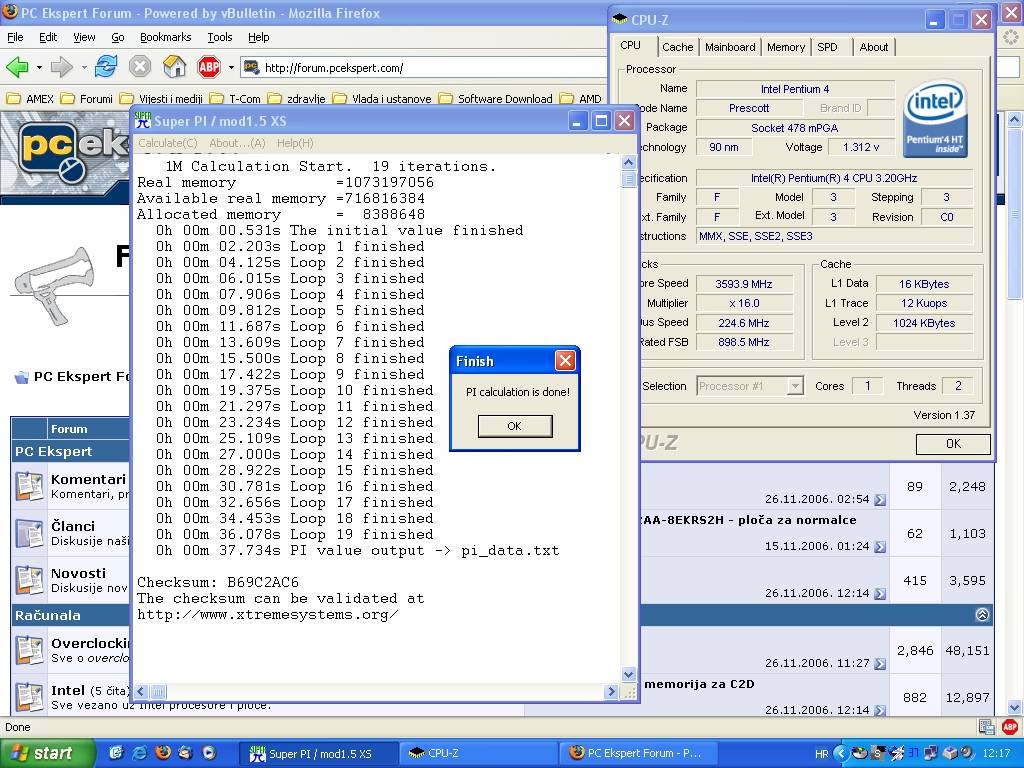Click the Super PI scroll down arrow
The height and width of the screenshot is (768, 1024).
pyautogui.click(x=628, y=675)
